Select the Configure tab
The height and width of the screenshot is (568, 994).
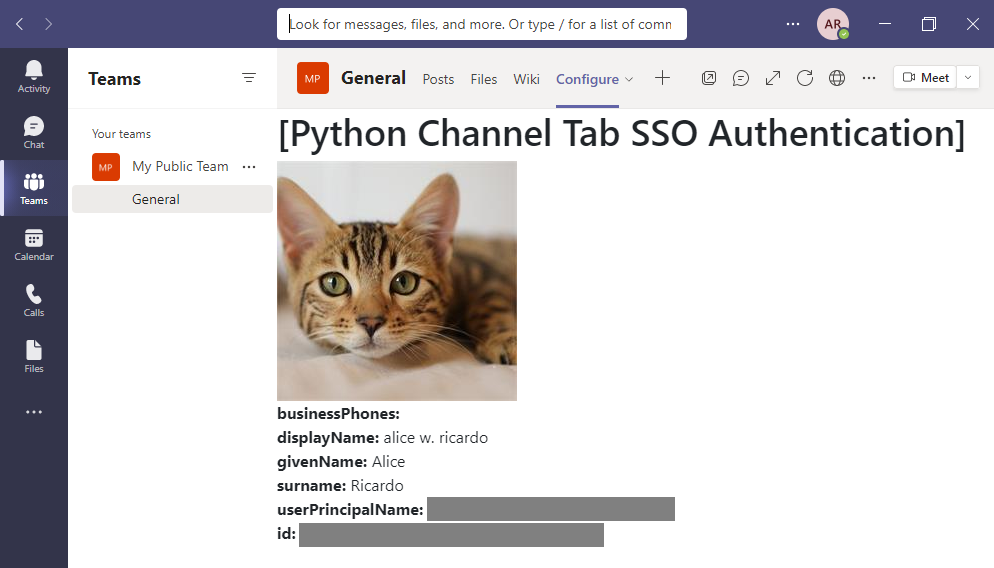[x=587, y=79]
